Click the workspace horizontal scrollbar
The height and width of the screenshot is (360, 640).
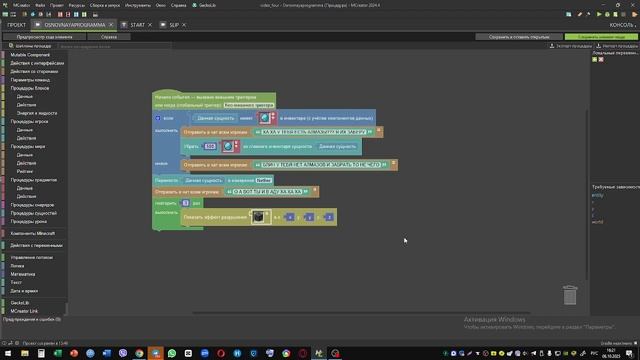(361, 313)
